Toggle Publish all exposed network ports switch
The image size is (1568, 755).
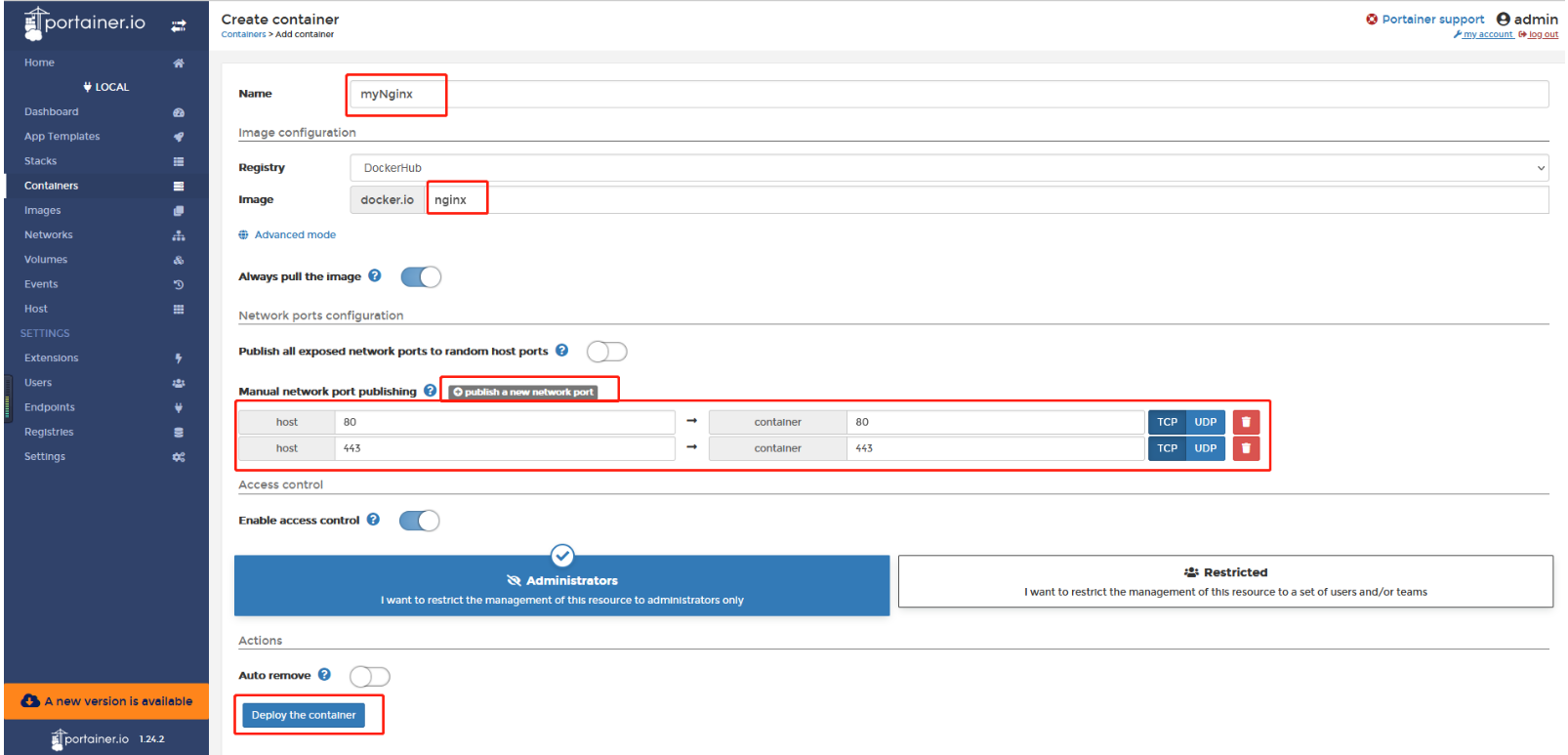tap(607, 352)
